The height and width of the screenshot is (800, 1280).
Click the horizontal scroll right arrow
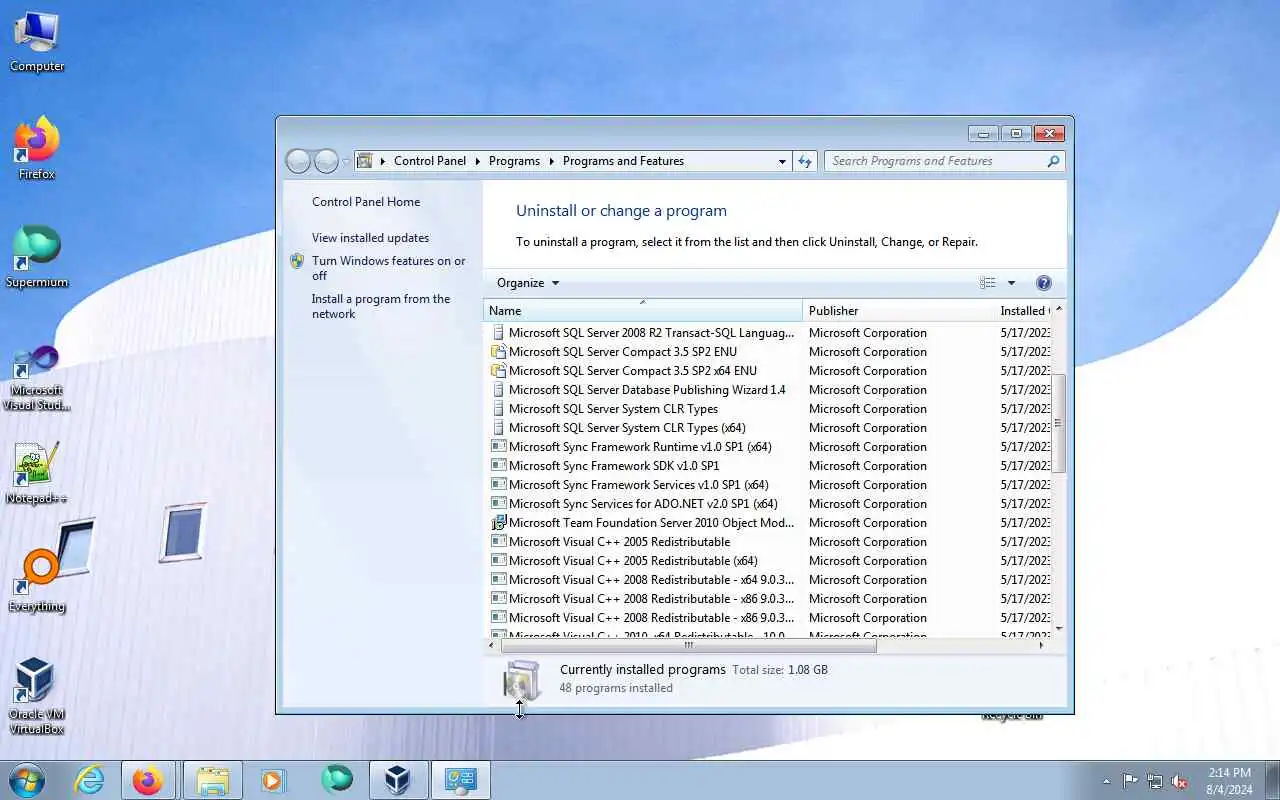(x=1042, y=645)
